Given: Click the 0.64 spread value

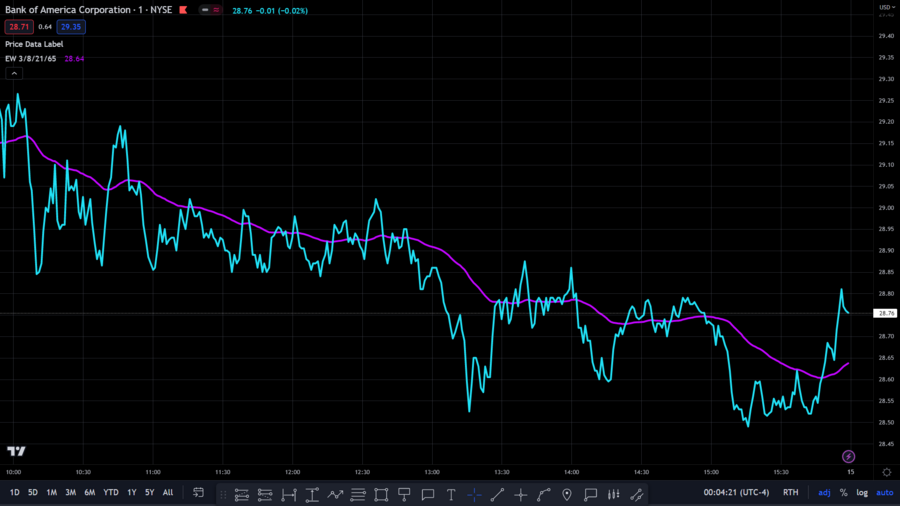Looking at the screenshot, I should (x=45, y=27).
